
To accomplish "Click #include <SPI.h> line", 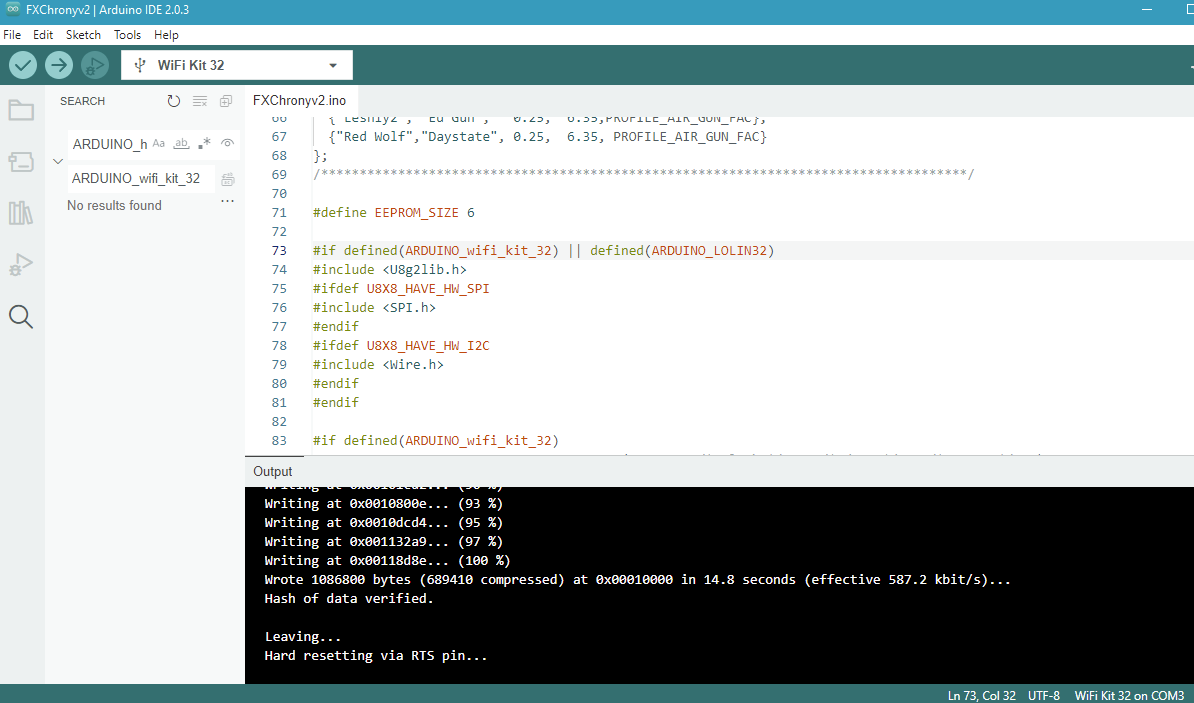I will pyautogui.click(x=374, y=308).
